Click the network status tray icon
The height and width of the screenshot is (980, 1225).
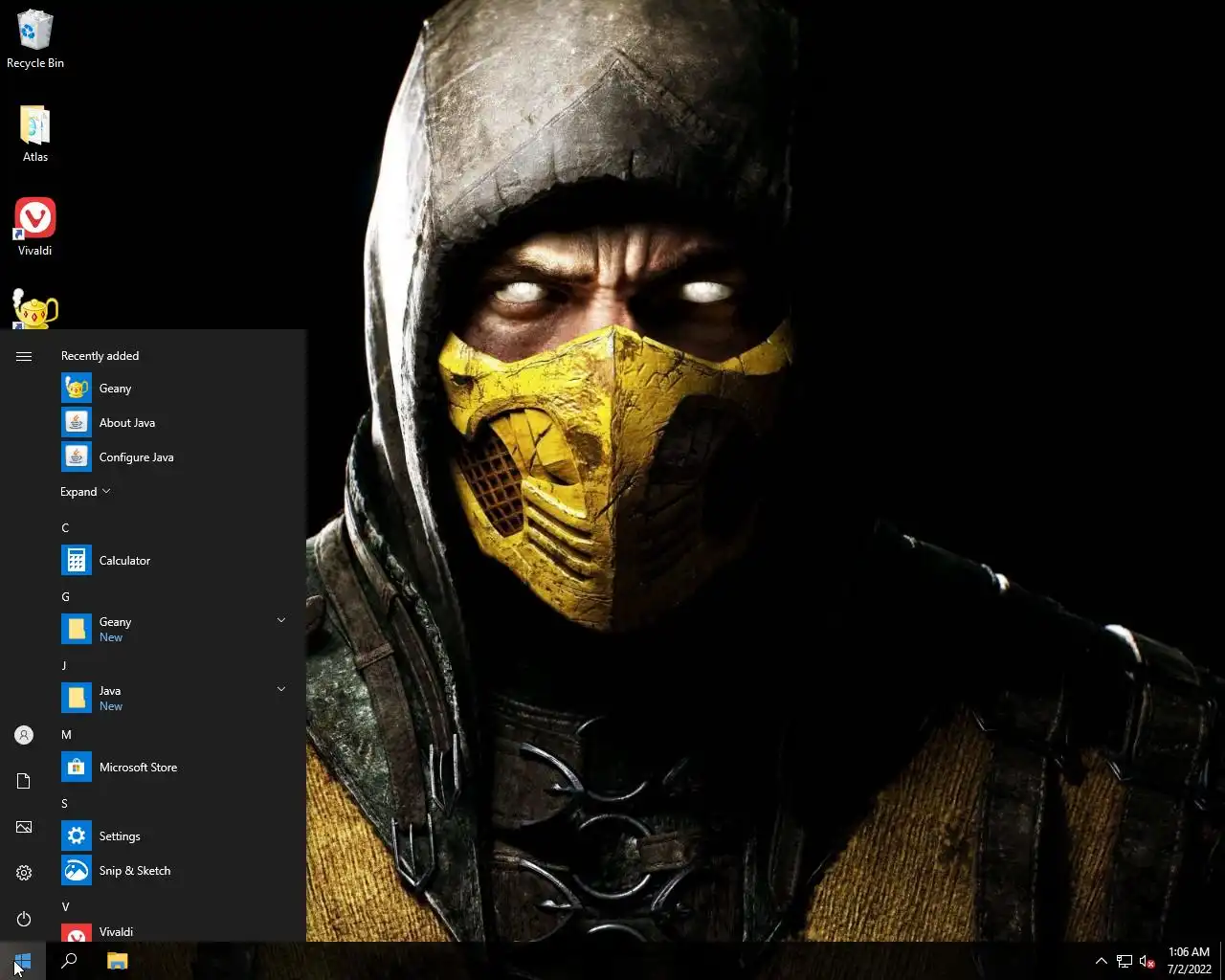click(1125, 961)
